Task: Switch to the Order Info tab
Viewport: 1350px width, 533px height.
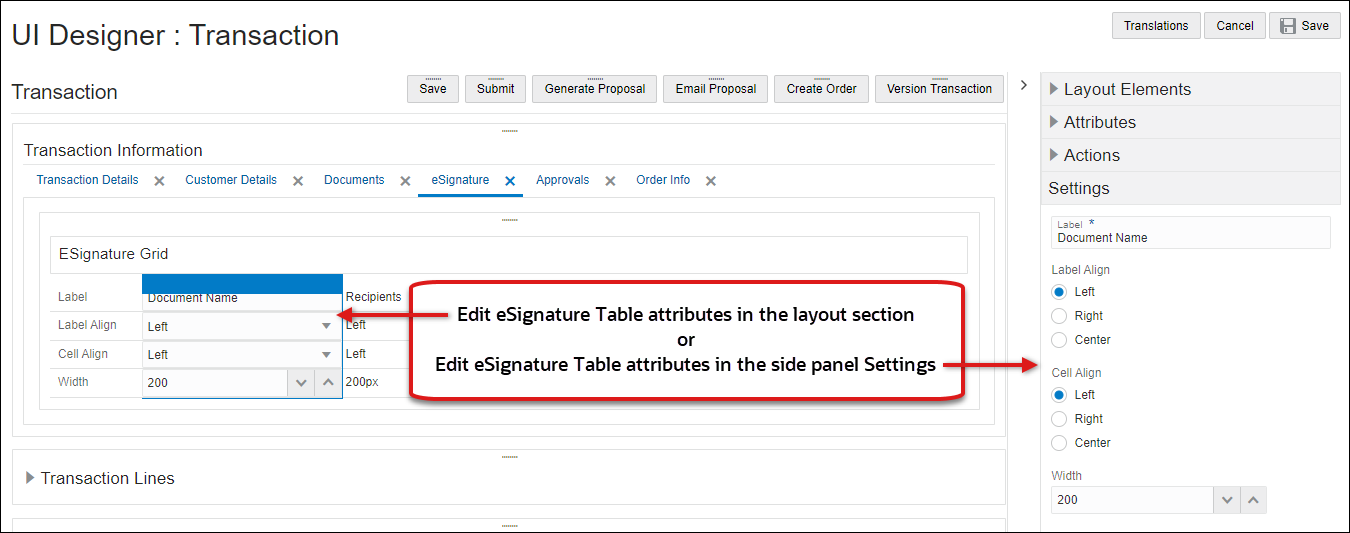Action: tap(663, 180)
